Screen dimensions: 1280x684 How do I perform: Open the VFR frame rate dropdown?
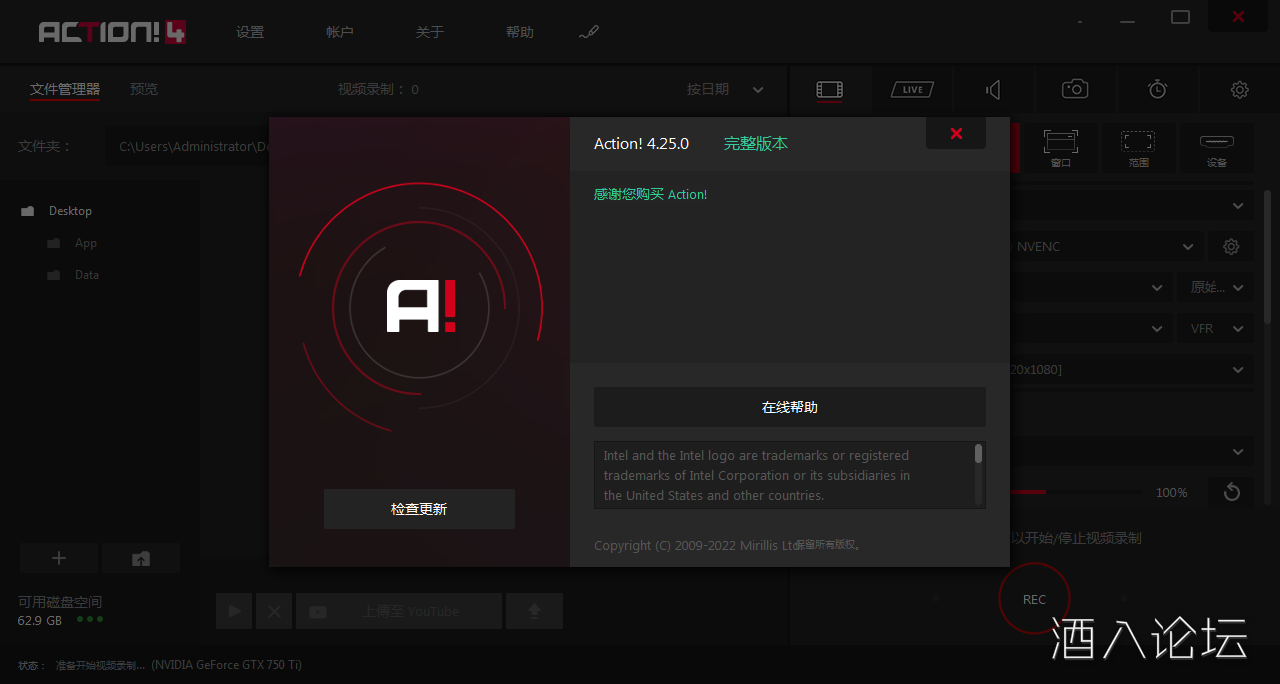click(x=1215, y=328)
